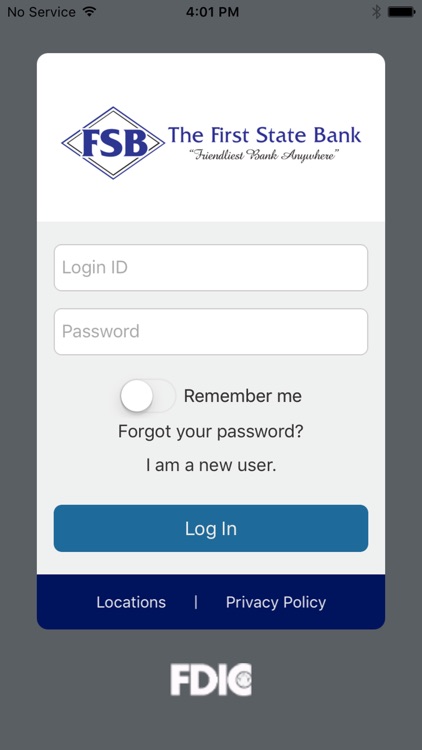Tap the No Service carrier text

(x=42, y=12)
